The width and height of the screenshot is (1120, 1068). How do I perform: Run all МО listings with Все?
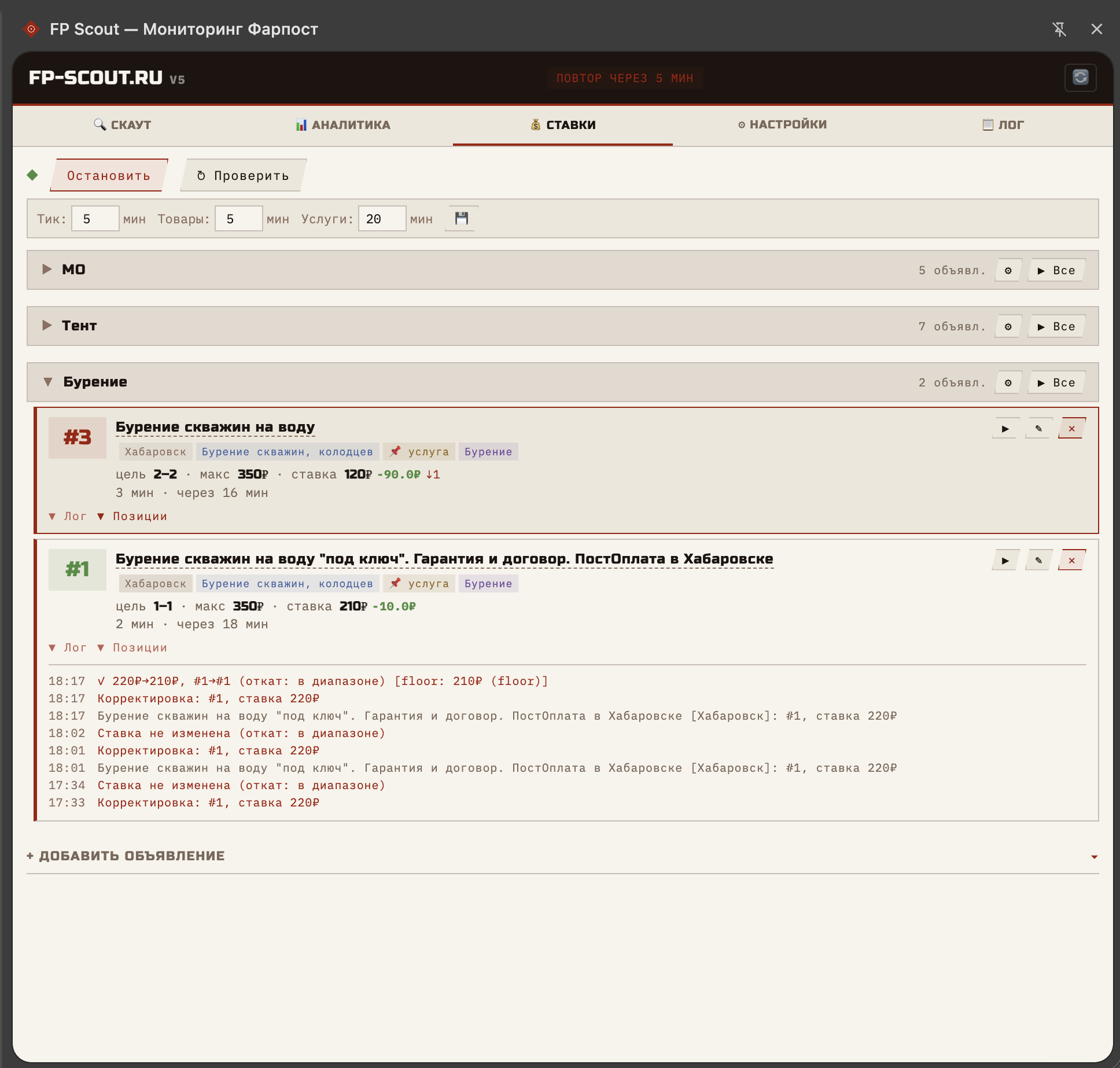click(x=1056, y=270)
